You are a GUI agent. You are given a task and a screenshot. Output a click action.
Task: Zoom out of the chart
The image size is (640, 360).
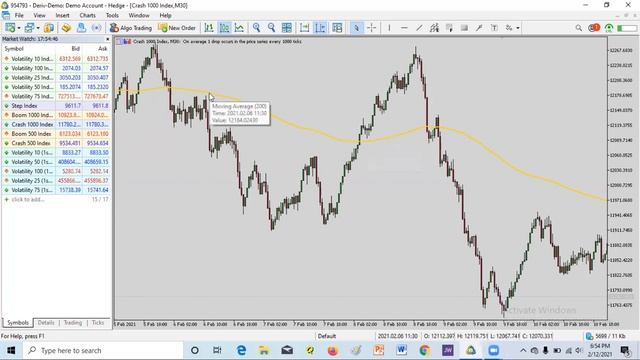[271, 28]
